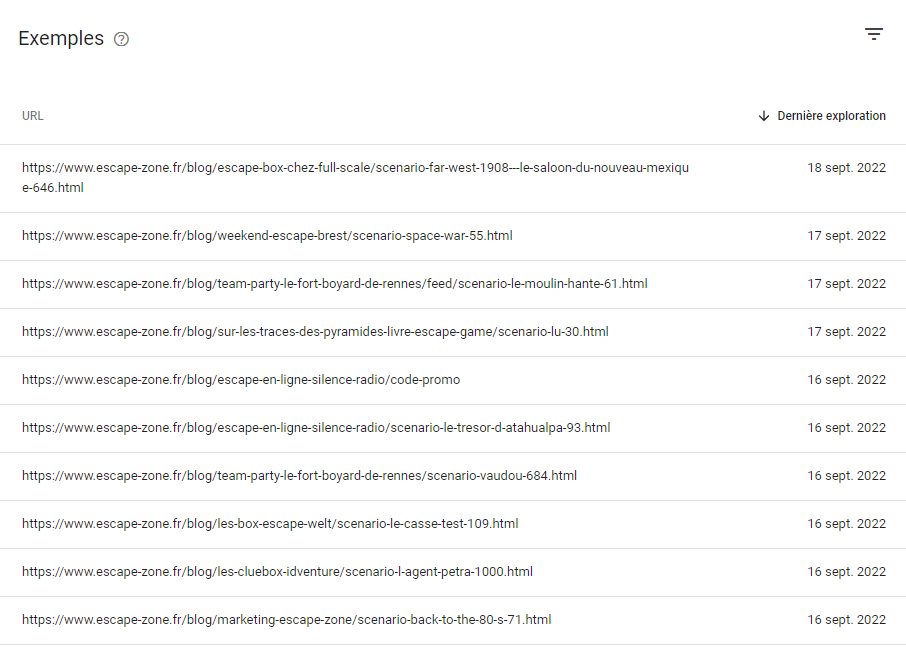Select the scenario-le-casse-test-109.html row

click(453, 524)
